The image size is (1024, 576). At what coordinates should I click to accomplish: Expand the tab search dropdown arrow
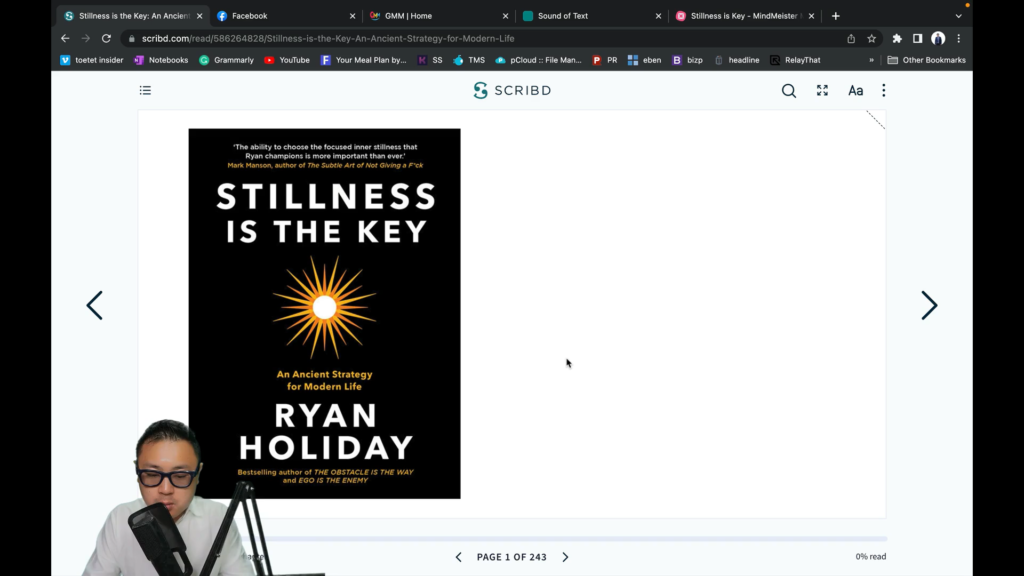click(x=958, y=16)
